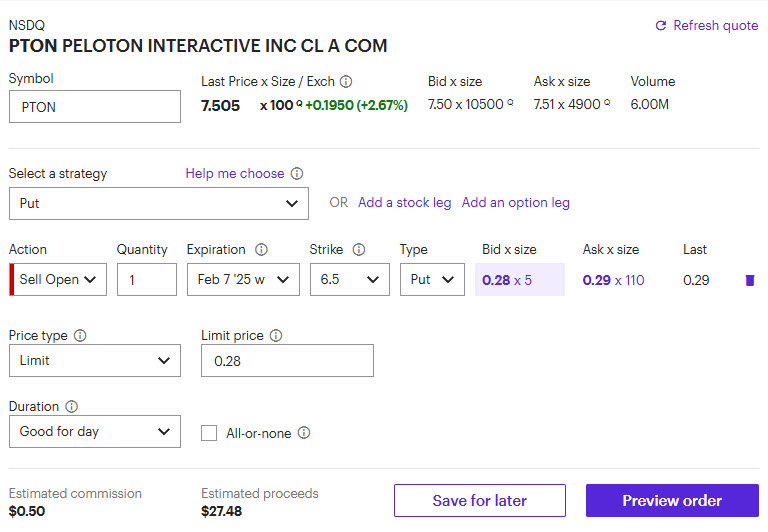
Task: Click the Strike info icon
Action: tap(359, 250)
